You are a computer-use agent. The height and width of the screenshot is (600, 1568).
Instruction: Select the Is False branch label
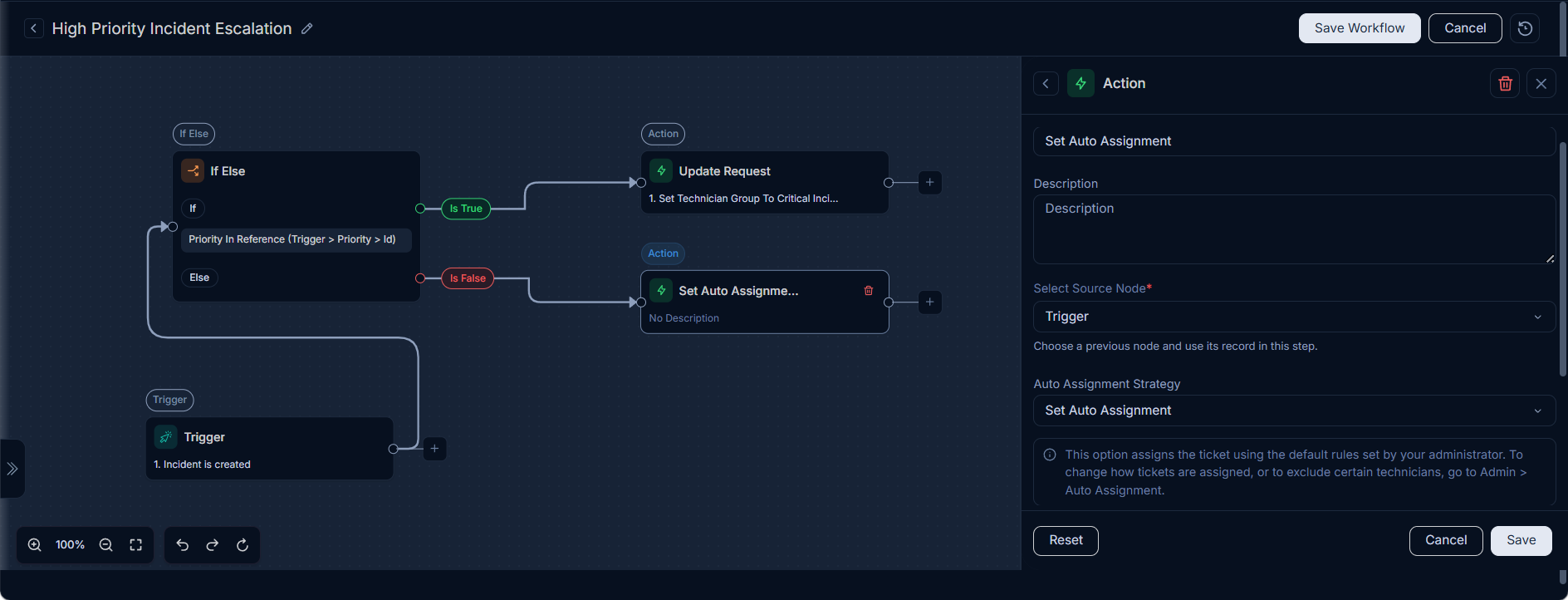[468, 278]
